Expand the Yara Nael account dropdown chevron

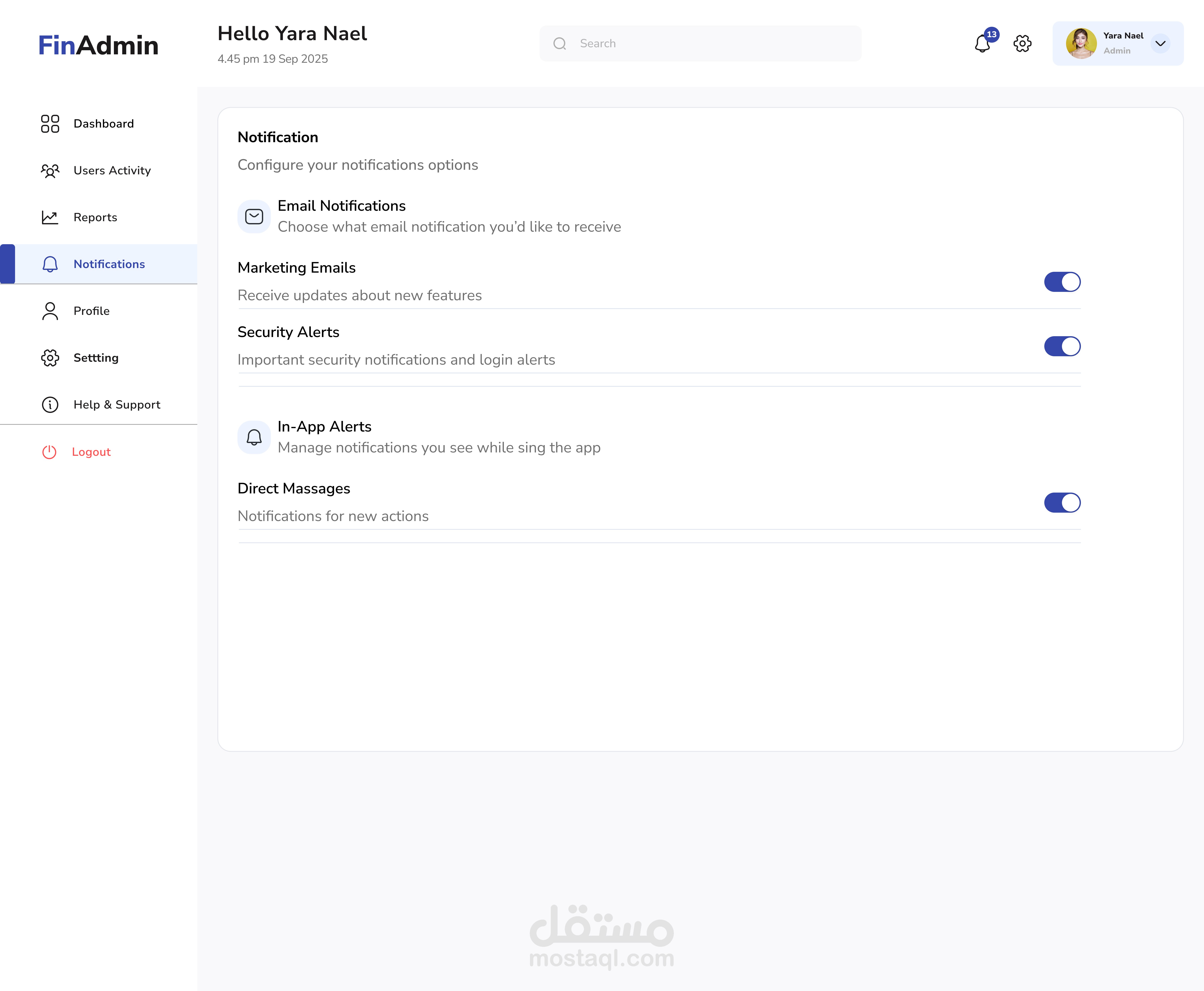1160,43
